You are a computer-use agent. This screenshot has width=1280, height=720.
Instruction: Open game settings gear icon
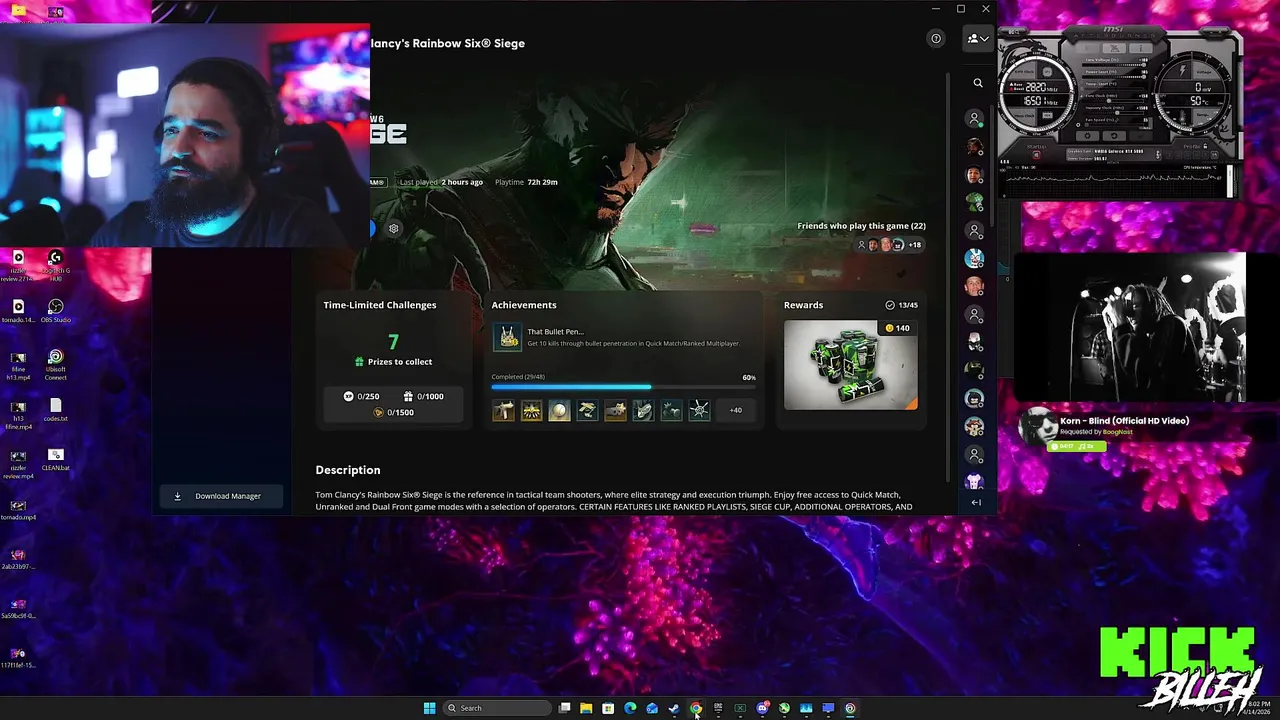pos(394,228)
